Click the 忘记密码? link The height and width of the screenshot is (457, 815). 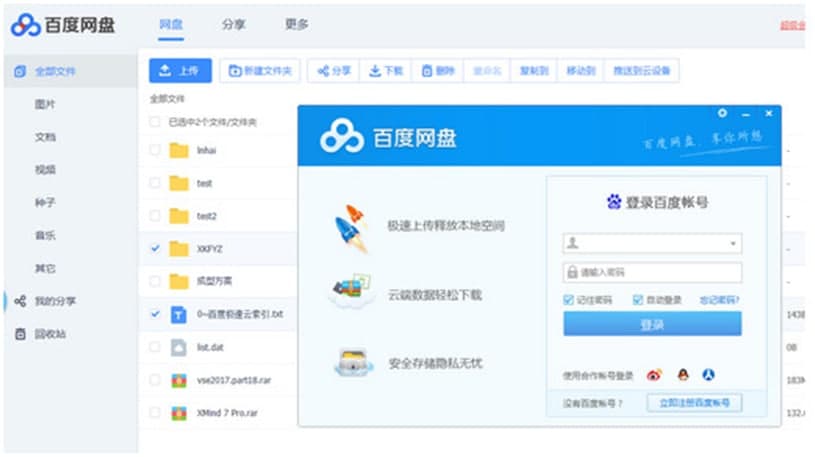(719, 300)
